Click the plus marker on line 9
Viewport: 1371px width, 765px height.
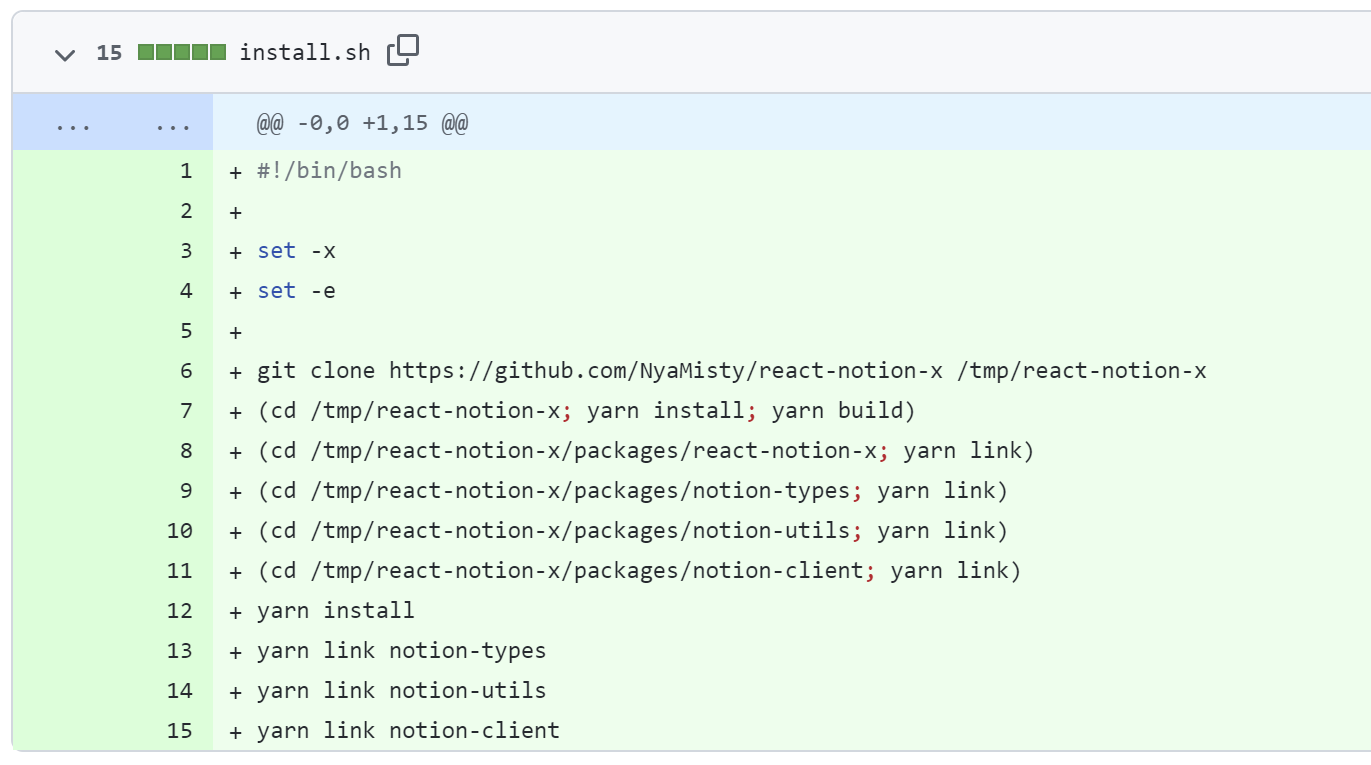point(236,491)
